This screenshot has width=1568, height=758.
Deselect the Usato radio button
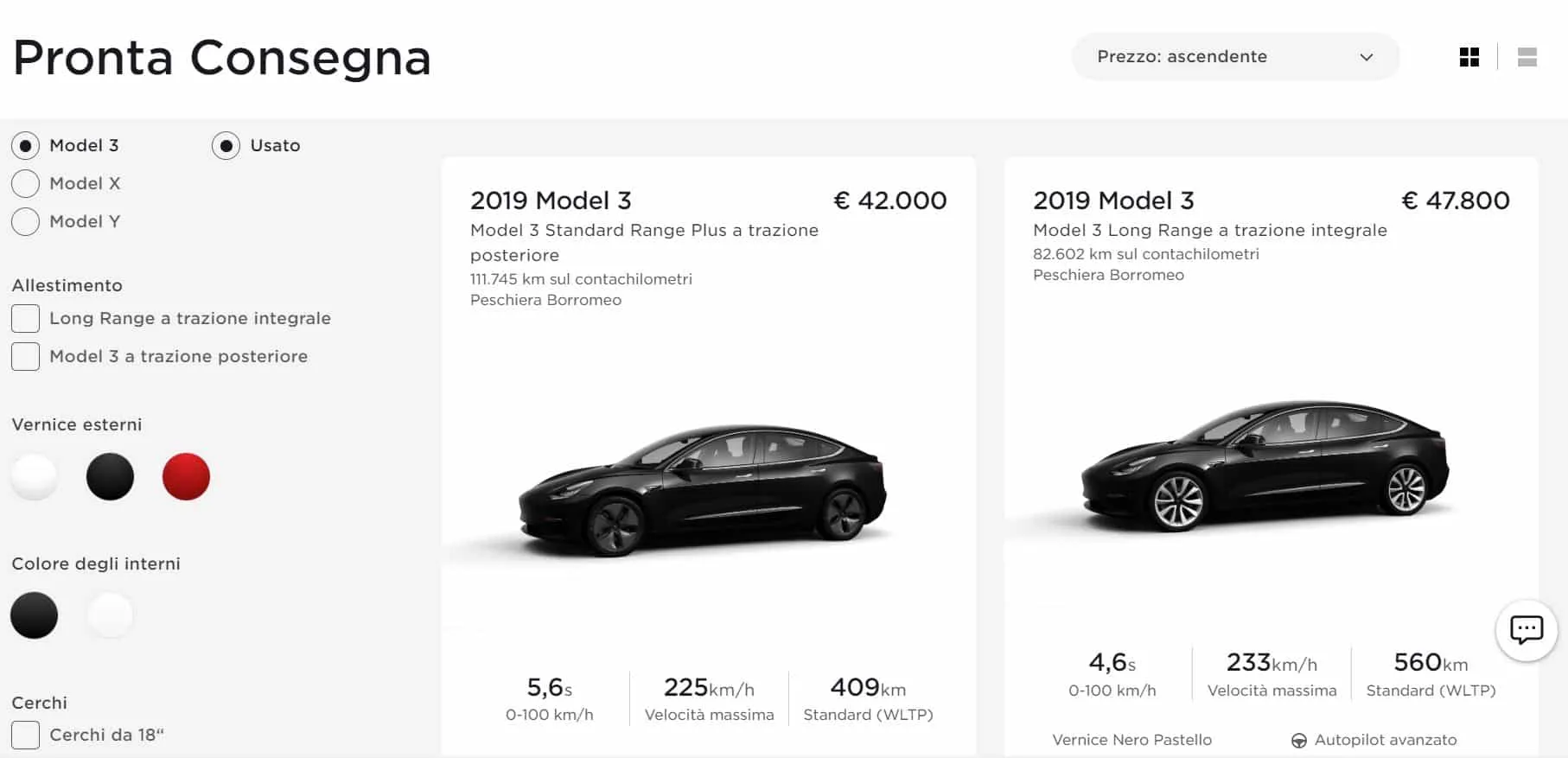[x=226, y=145]
